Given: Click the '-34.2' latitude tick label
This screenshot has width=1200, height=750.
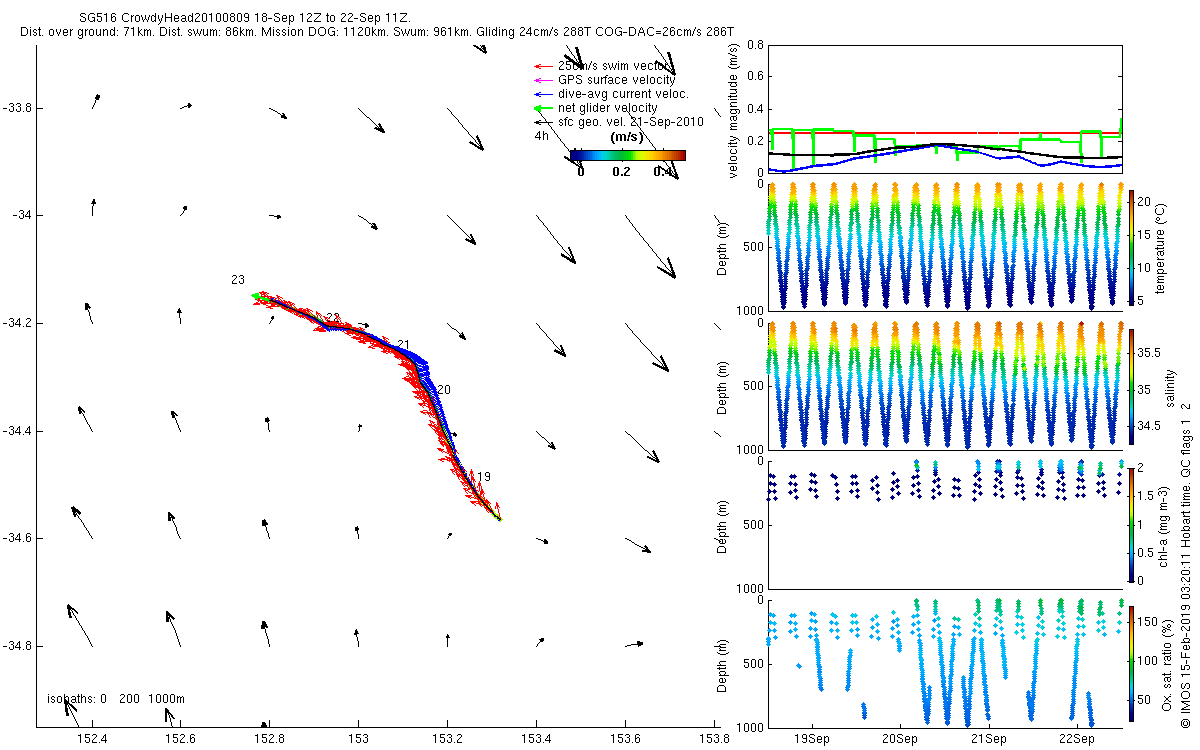Looking at the screenshot, I should tap(16, 323).
